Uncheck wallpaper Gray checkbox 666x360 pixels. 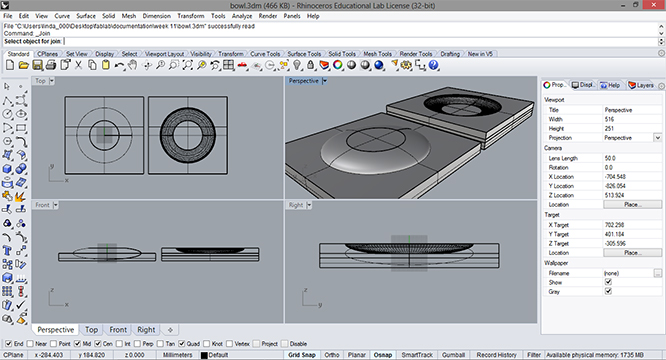tap(608, 291)
